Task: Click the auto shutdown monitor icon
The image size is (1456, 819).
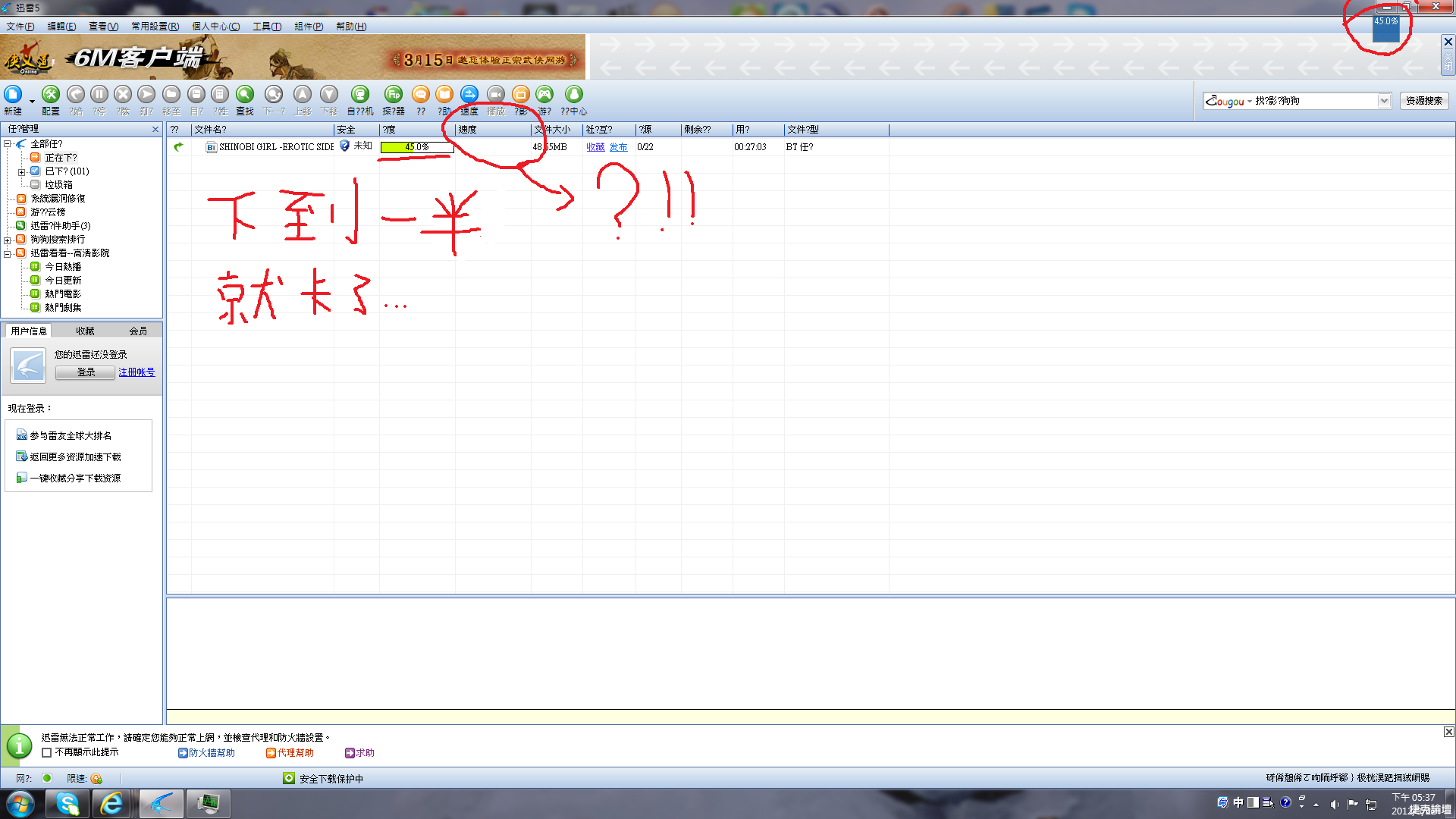Action: pyautogui.click(x=359, y=95)
